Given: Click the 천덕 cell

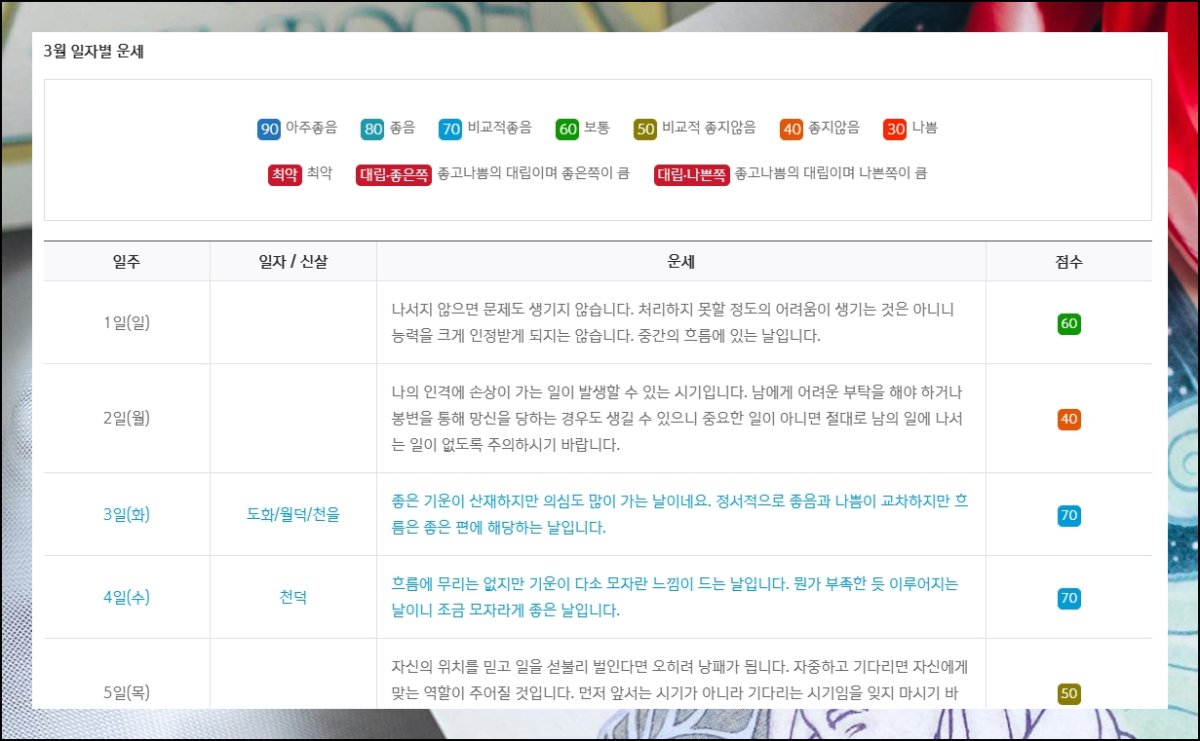Looking at the screenshot, I should click(x=293, y=598).
